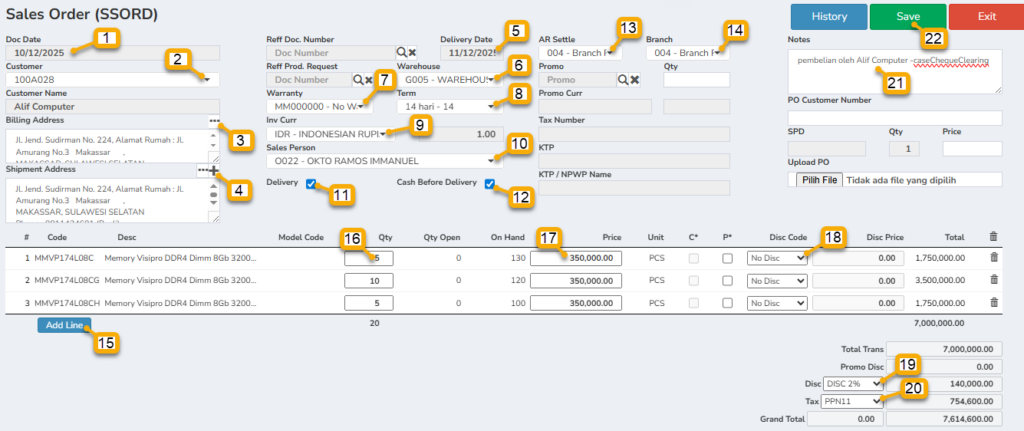Open History of the sales order

(829, 17)
